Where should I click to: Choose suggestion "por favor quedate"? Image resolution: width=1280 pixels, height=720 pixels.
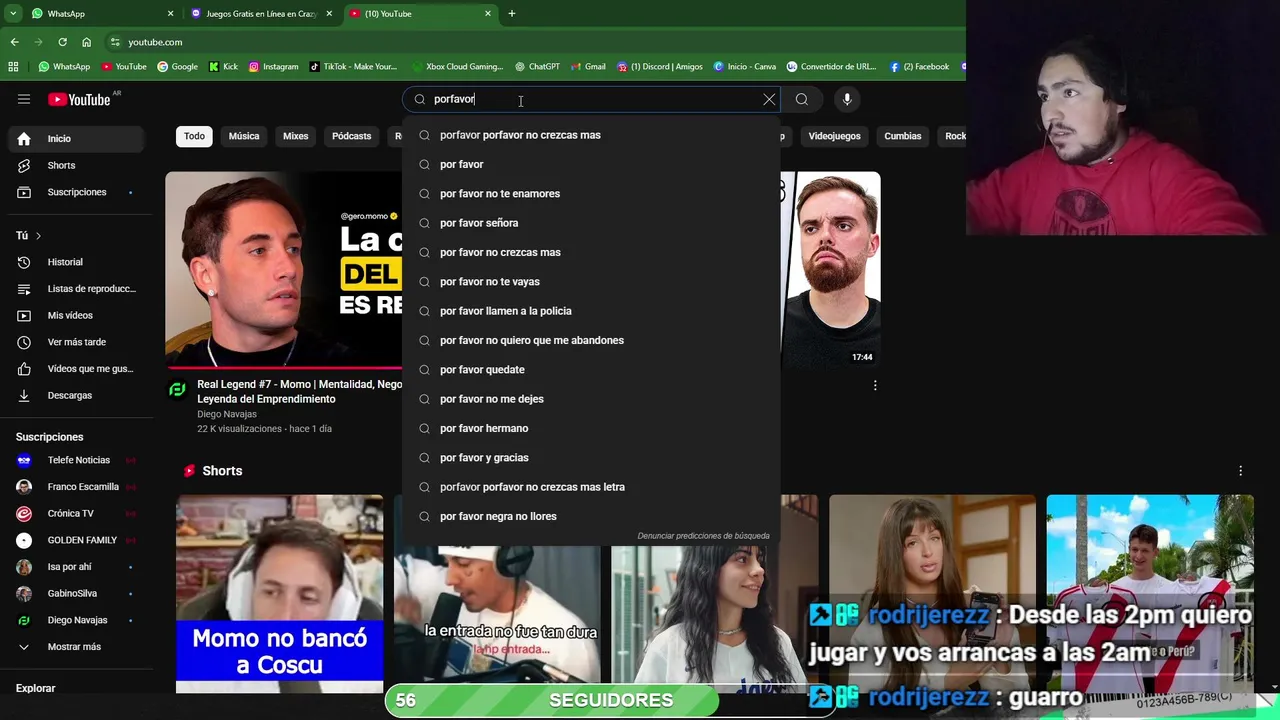point(590,370)
